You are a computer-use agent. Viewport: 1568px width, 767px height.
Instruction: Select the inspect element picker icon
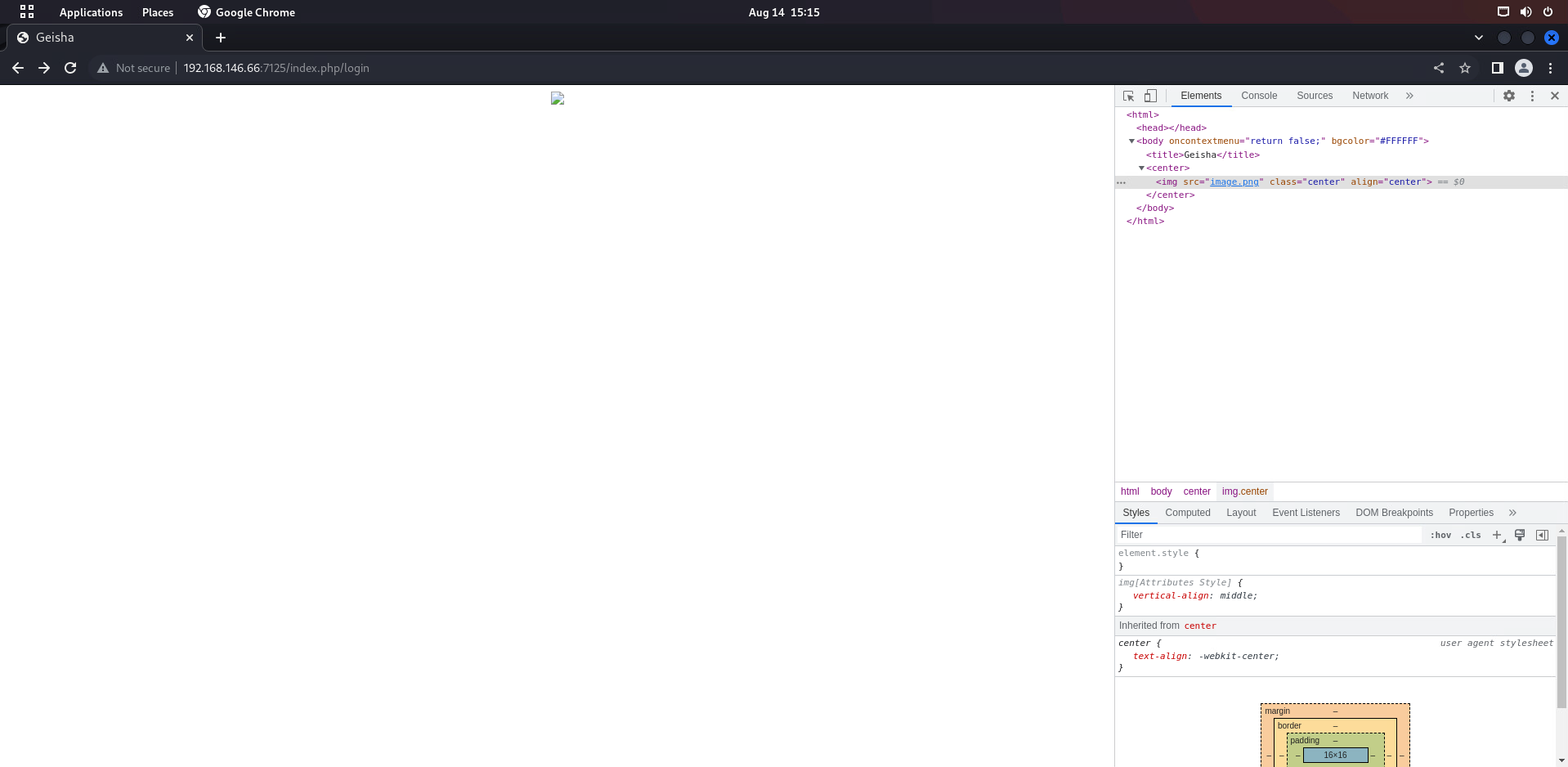pos(1128,96)
